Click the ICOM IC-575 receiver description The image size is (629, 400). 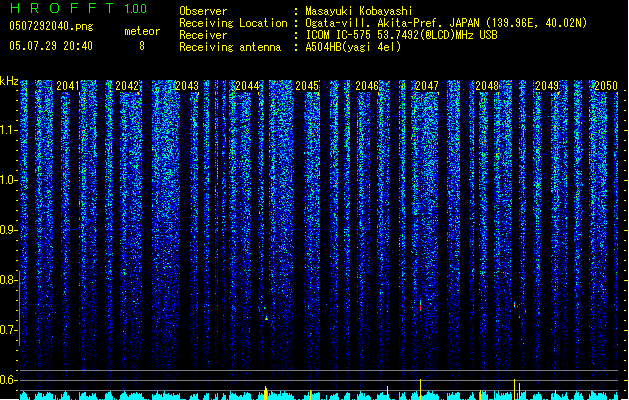(x=402, y=35)
